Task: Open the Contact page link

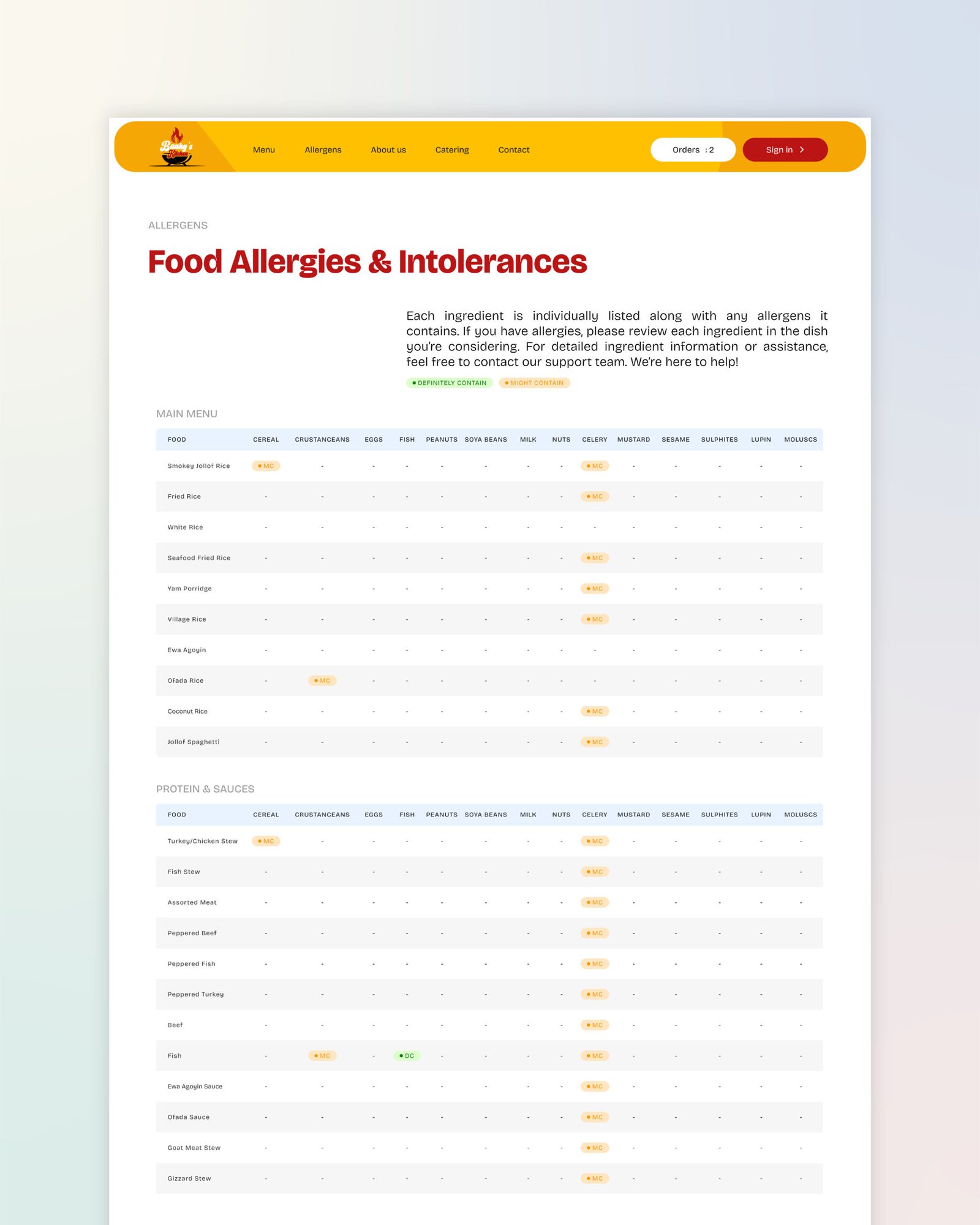Action: (514, 150)
